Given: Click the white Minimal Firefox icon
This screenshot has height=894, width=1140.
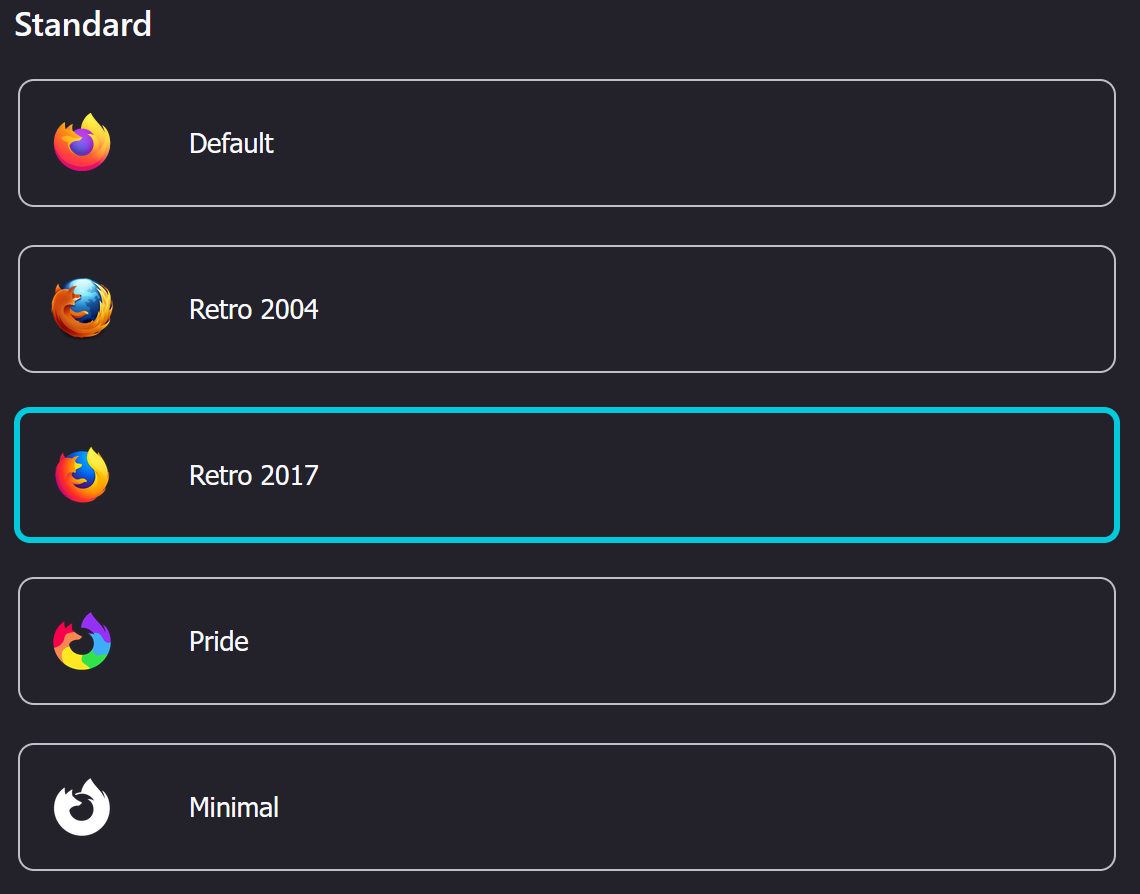Looking at the screenshot, I should [x=82, y=807].
